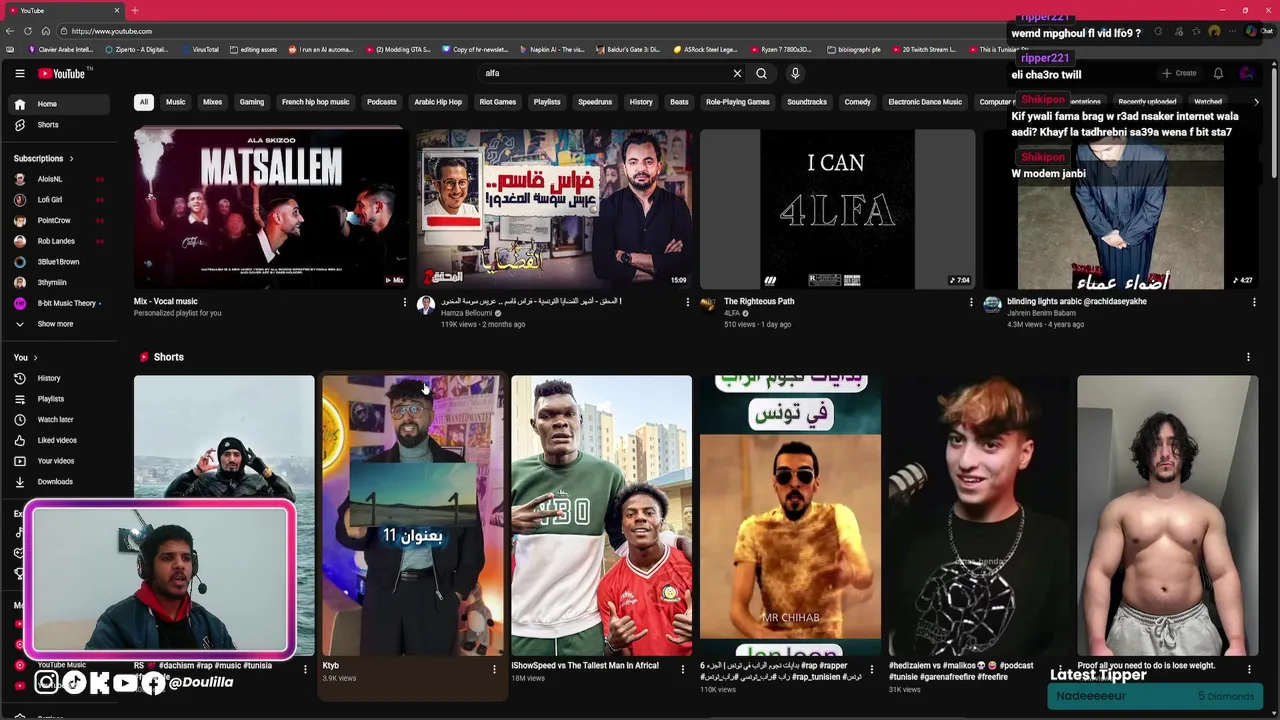This screenshot has height=720, width=1280.
Task: Play the MATSALLEM mix thumbnail
Action: click(x=271, y=208)
